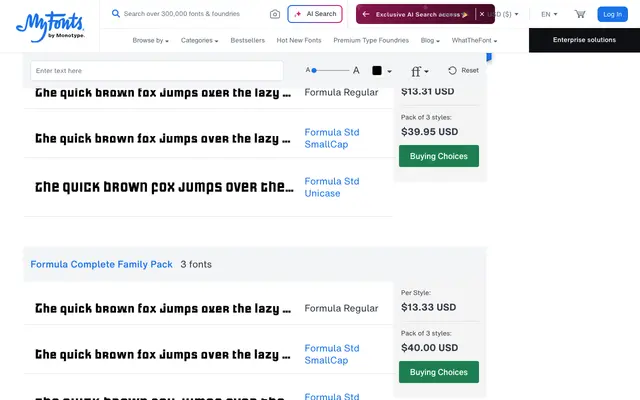Expand the Categories menu
Screen dimensions: 640x400
199,40
